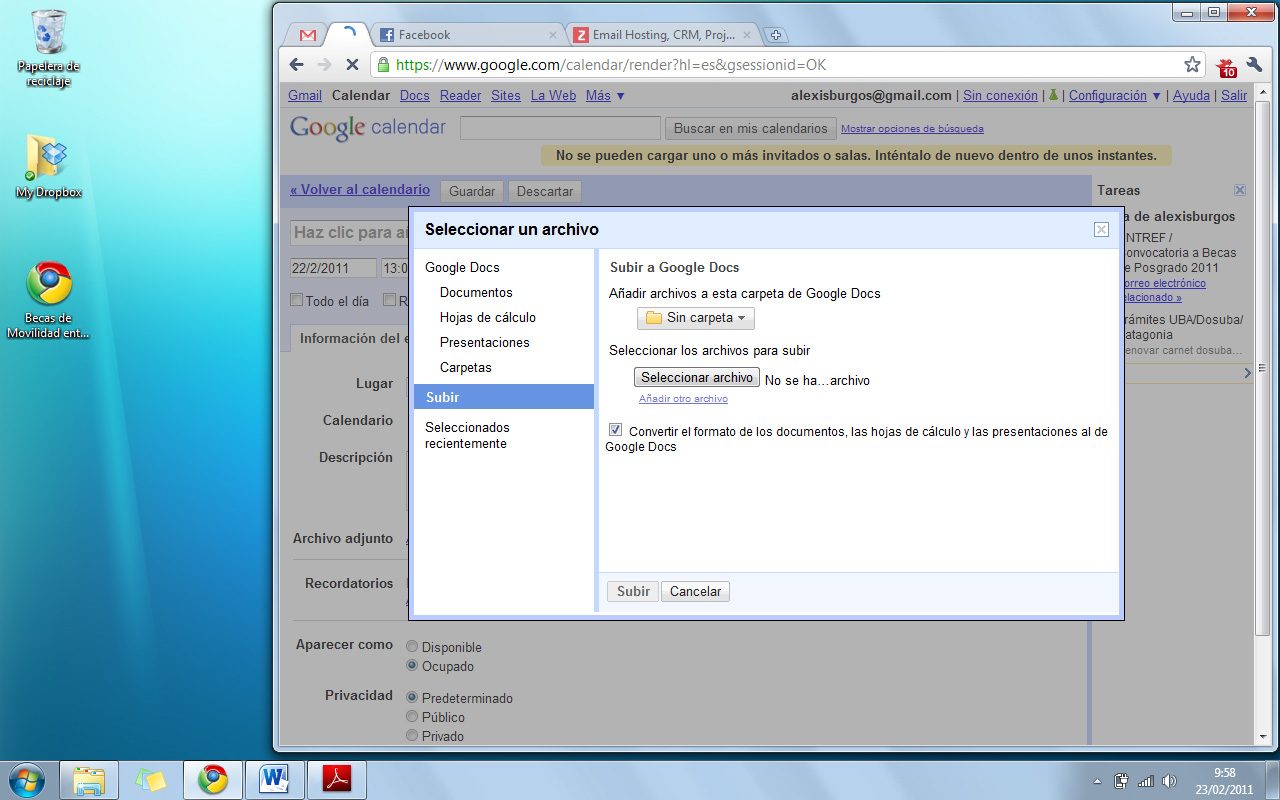The image size is (1280, 800).
Task: Click the Guardar button
Action: pos(472,191)
